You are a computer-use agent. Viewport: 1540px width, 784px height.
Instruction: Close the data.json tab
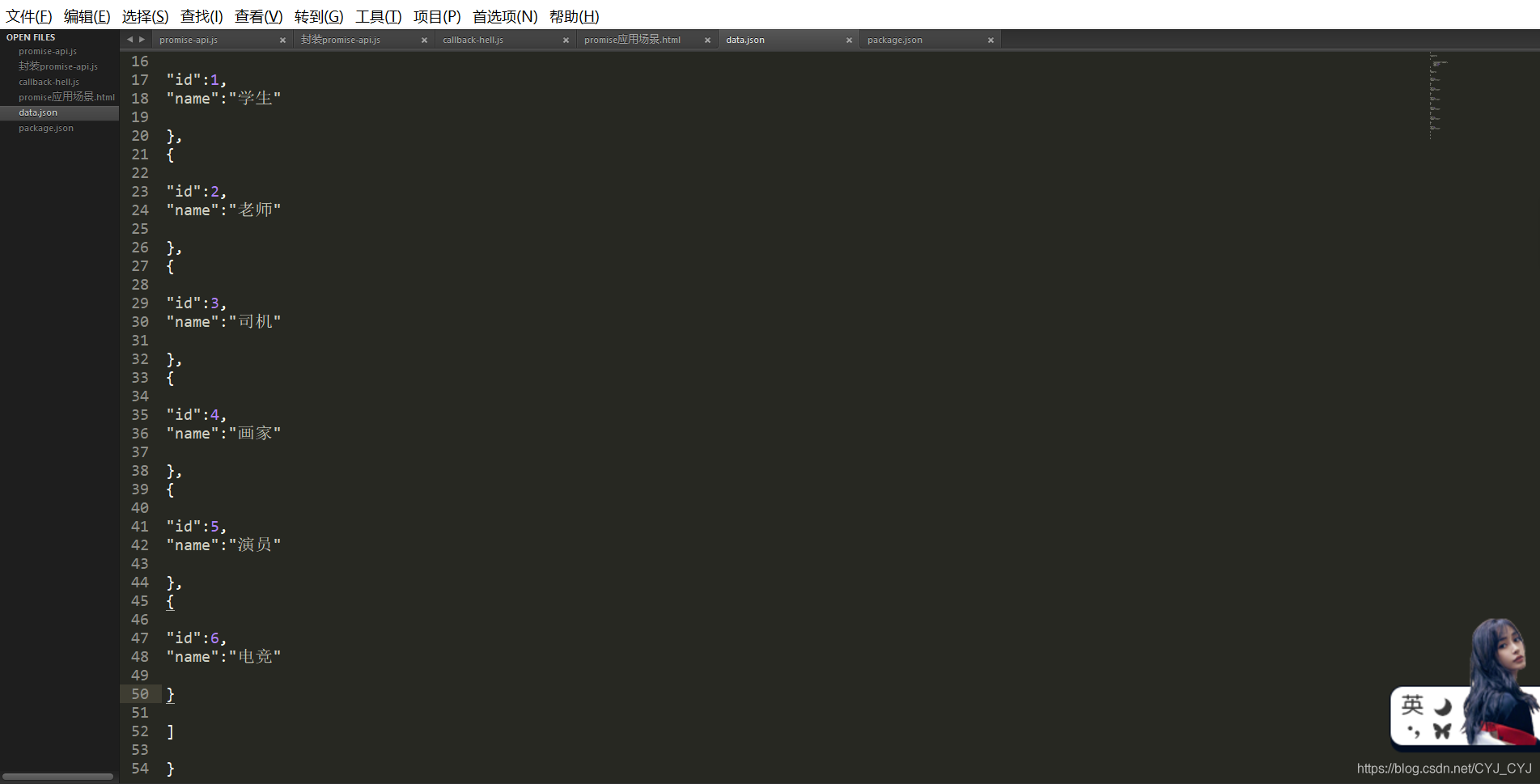(849, 40)
